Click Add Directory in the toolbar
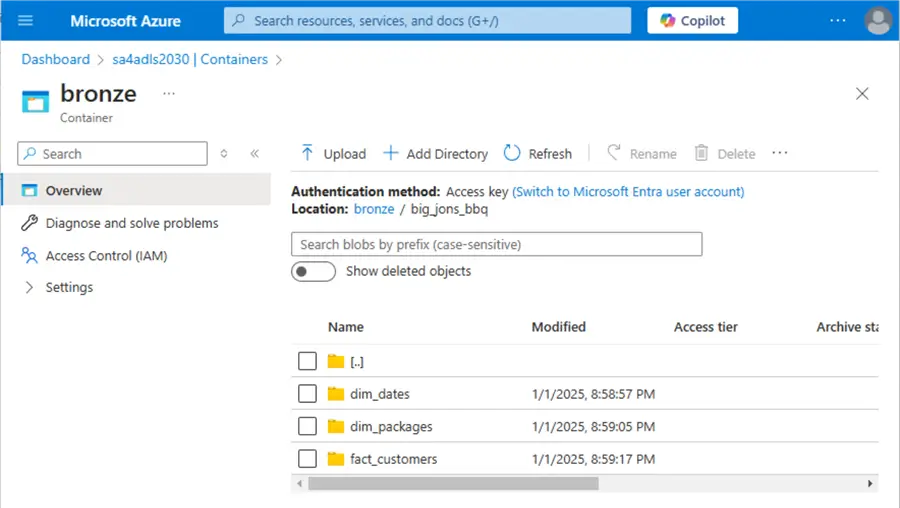Image resolution: width=900 pixels, height=508 pixels. point(435,153)
